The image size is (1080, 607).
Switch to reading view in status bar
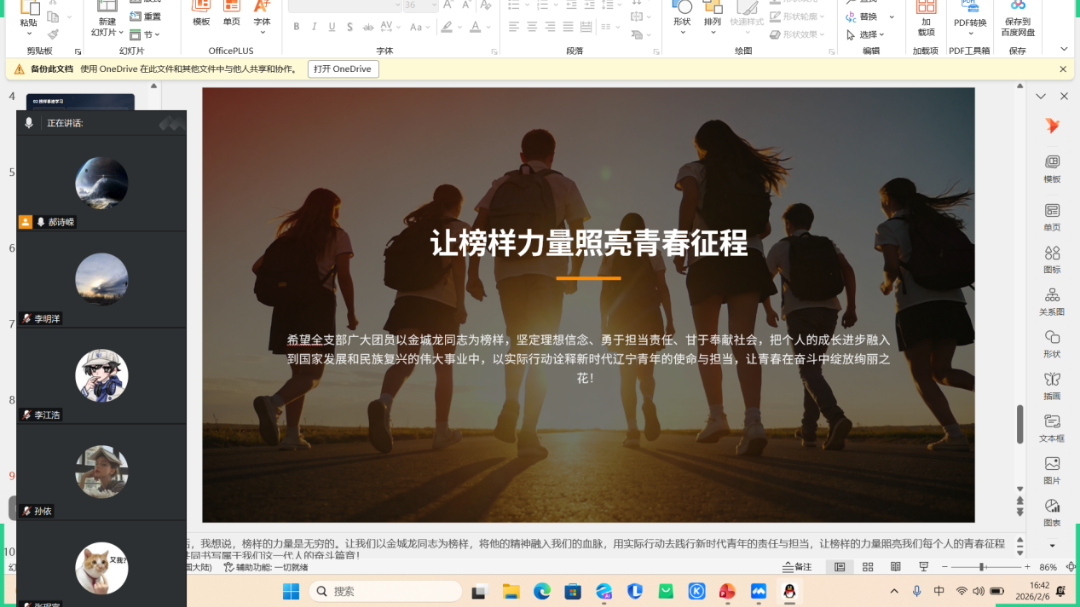[894, 567]
